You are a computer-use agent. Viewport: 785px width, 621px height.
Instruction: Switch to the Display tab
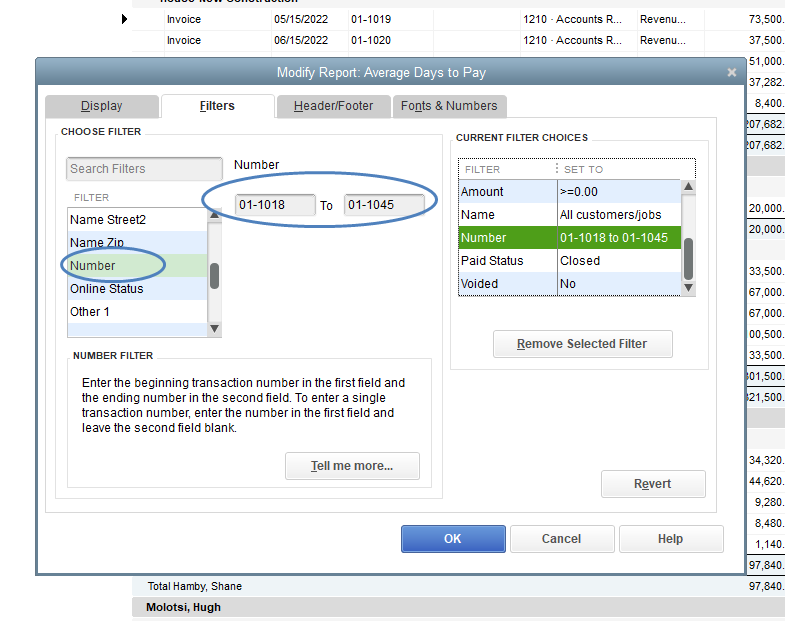102,106
